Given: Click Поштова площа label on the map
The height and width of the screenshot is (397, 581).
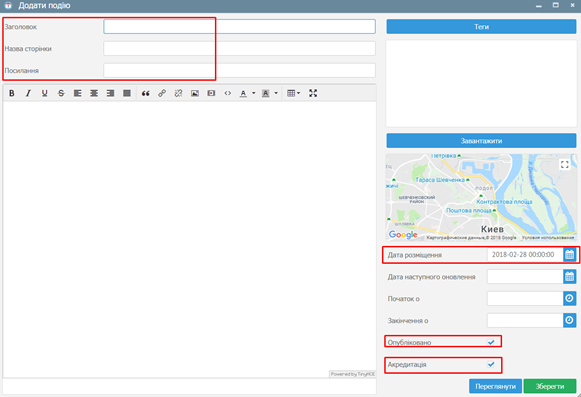Looking at the screenshot, I should pos(469,211).
